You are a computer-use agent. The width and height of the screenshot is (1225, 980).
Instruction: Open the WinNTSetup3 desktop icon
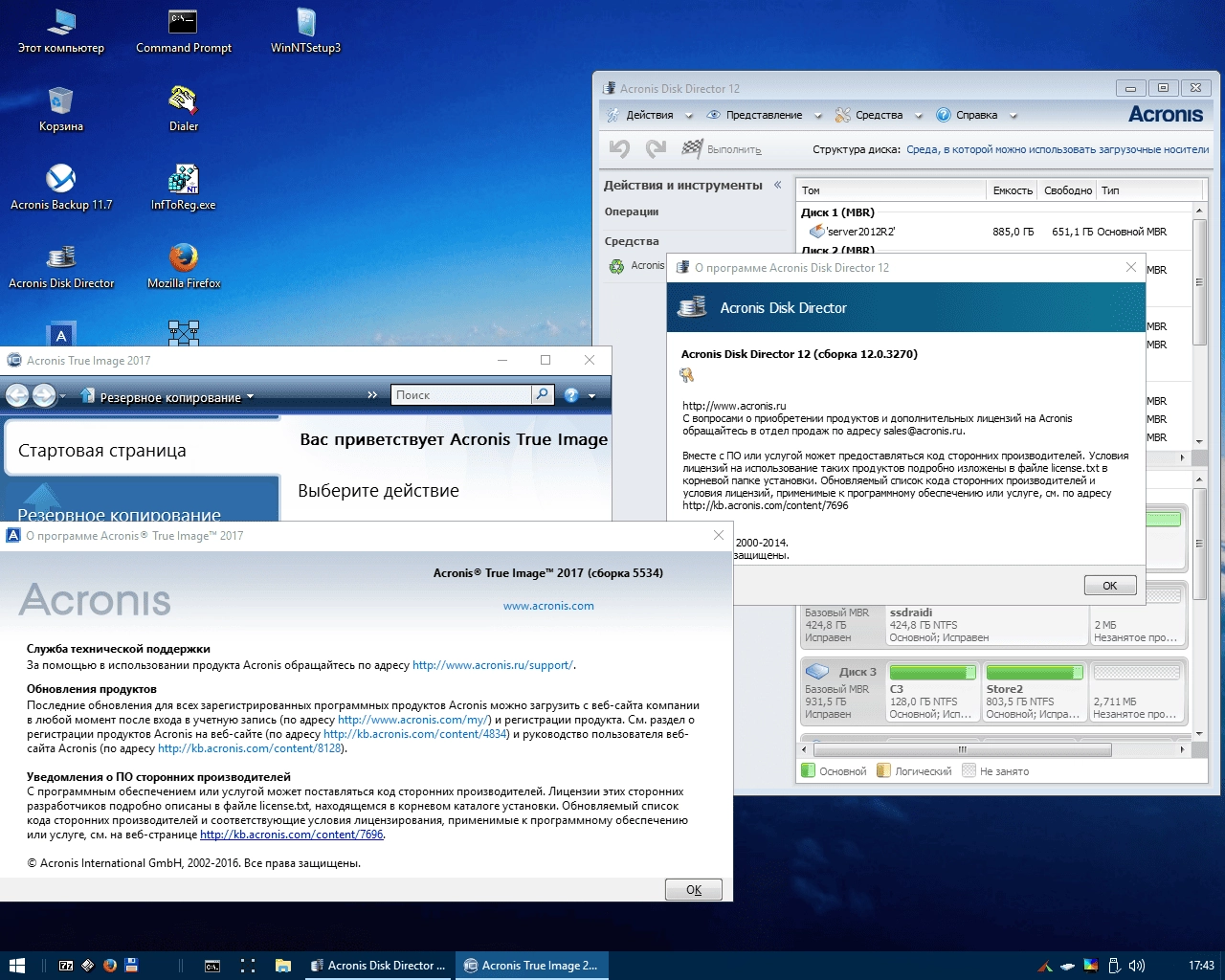click(x=306, y=31)
